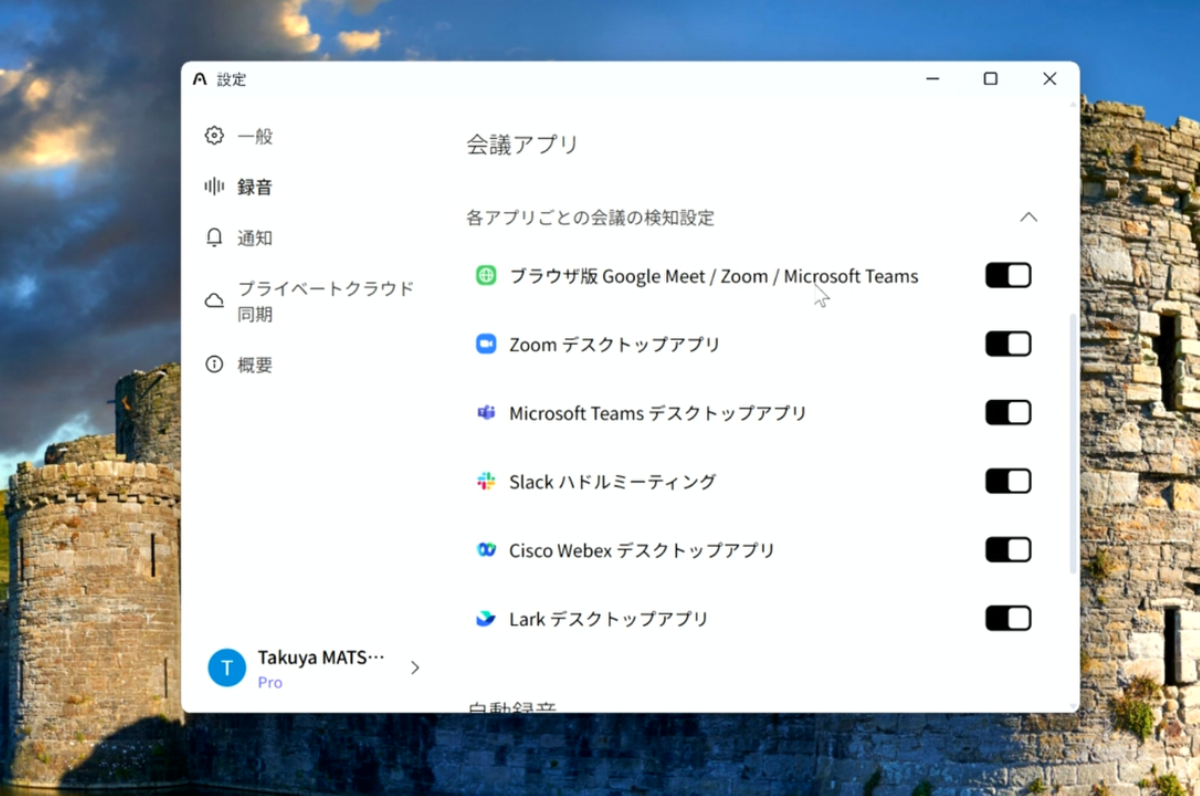Screen dimensions: 1200x796
Task: Click the Microsoft Teams app icon
Action: click(486, 413)
